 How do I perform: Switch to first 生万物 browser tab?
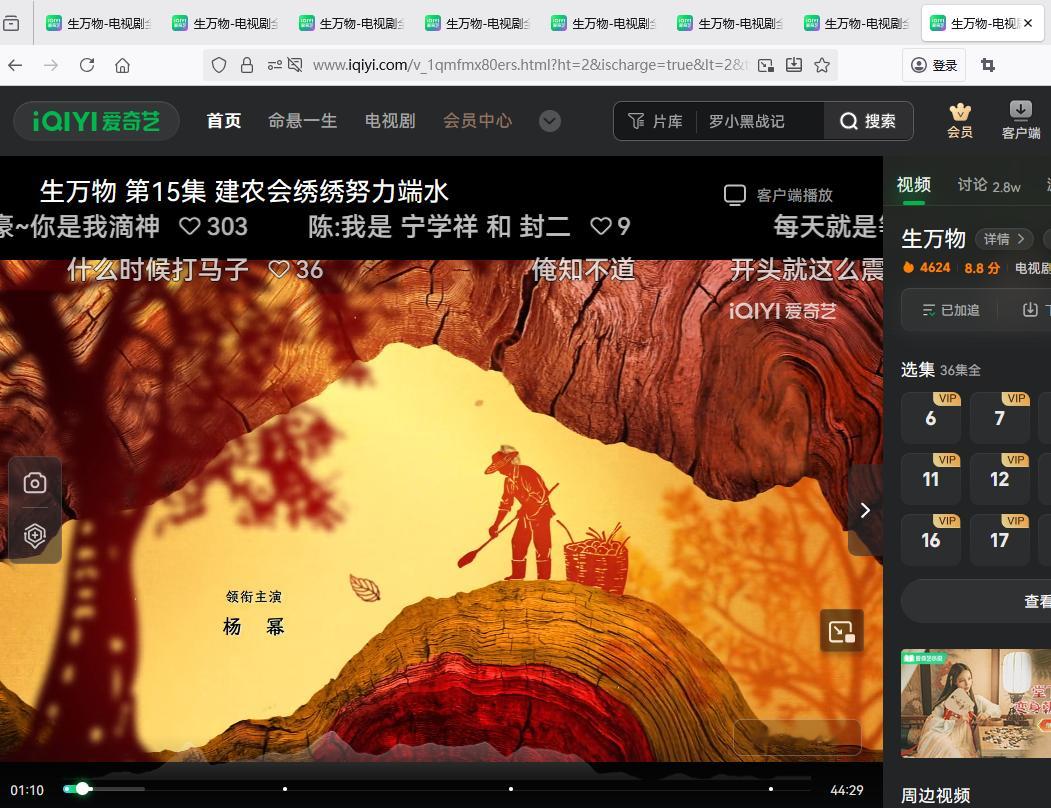click(99, 23)
